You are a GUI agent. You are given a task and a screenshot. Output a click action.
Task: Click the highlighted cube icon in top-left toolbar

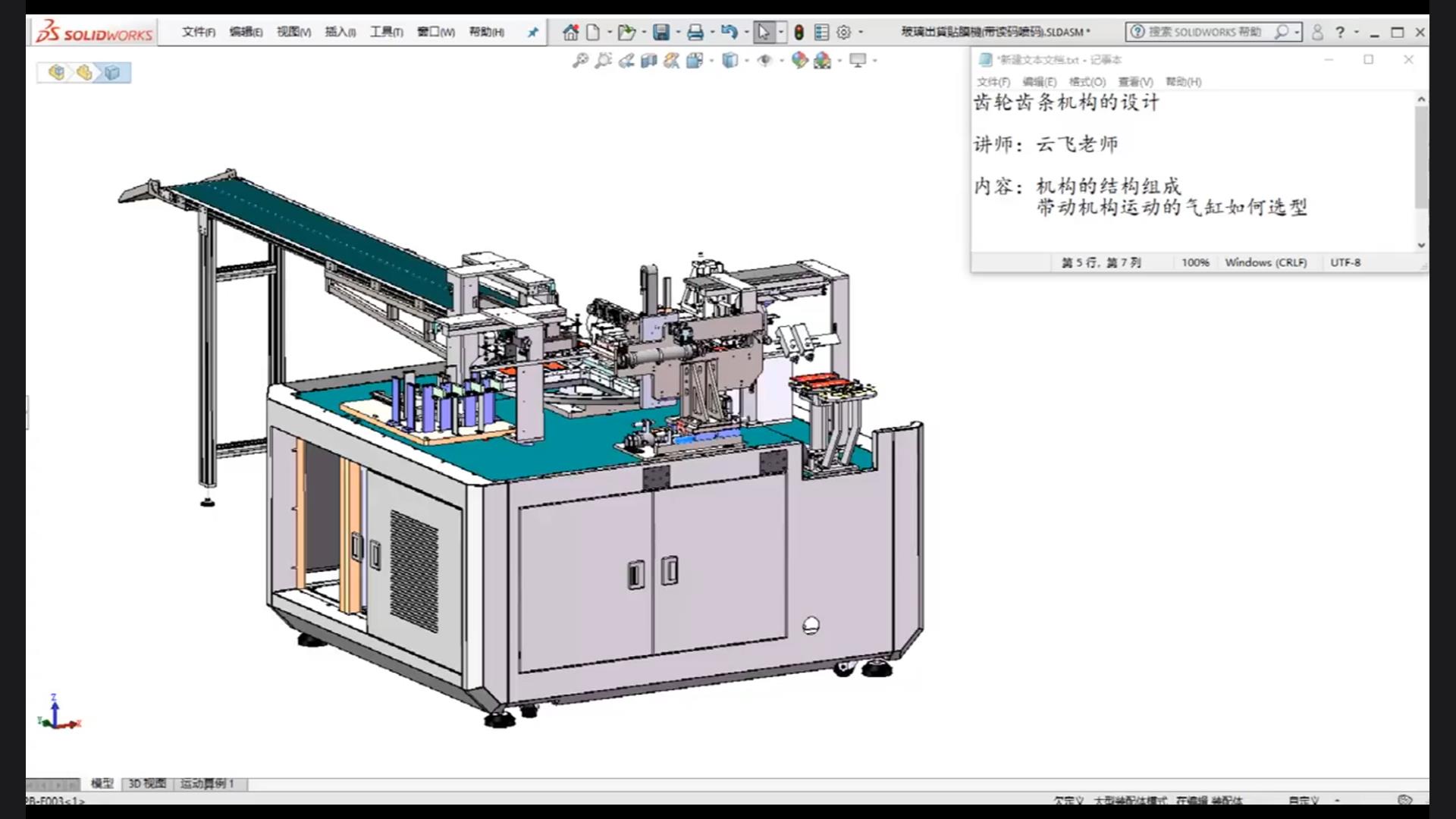(x=112, y=72)
